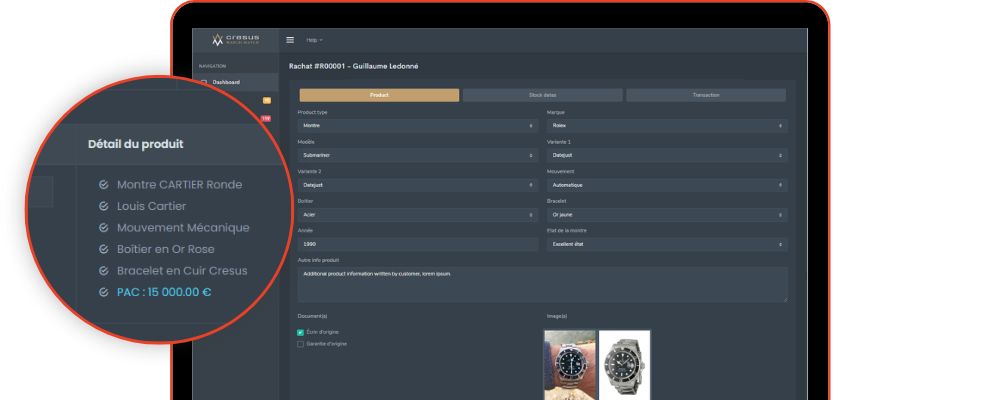Open the Help dropdown menu
The image size is (1000, 400).
click(x=314, y=40)
